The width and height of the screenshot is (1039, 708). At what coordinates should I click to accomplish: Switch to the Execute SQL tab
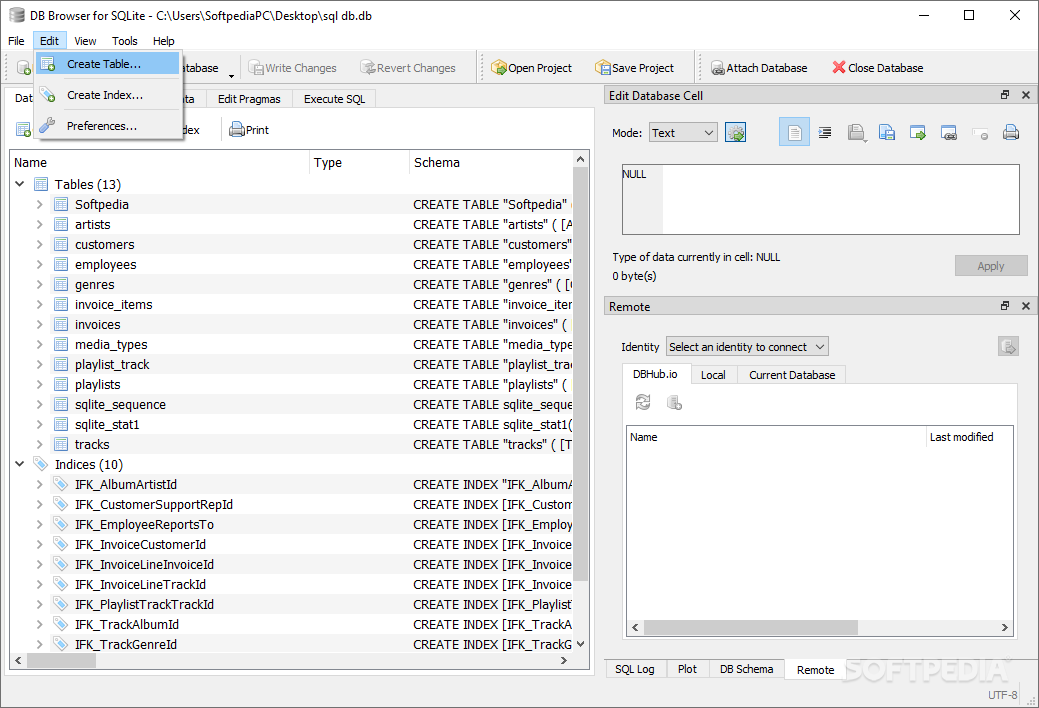click(335, 99)
